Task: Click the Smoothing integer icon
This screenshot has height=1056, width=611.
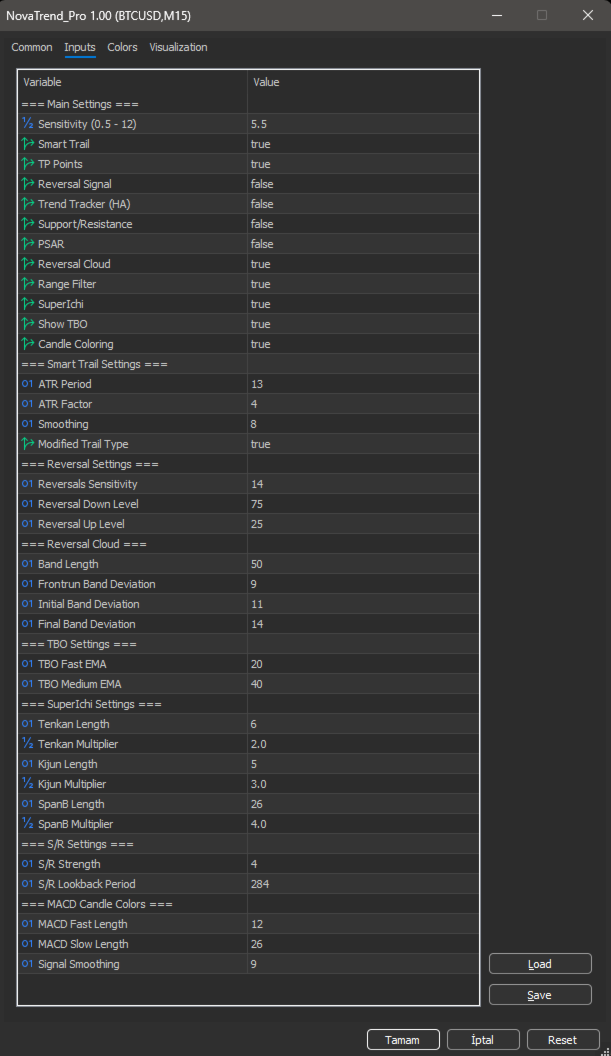Action: coord(28,424)
